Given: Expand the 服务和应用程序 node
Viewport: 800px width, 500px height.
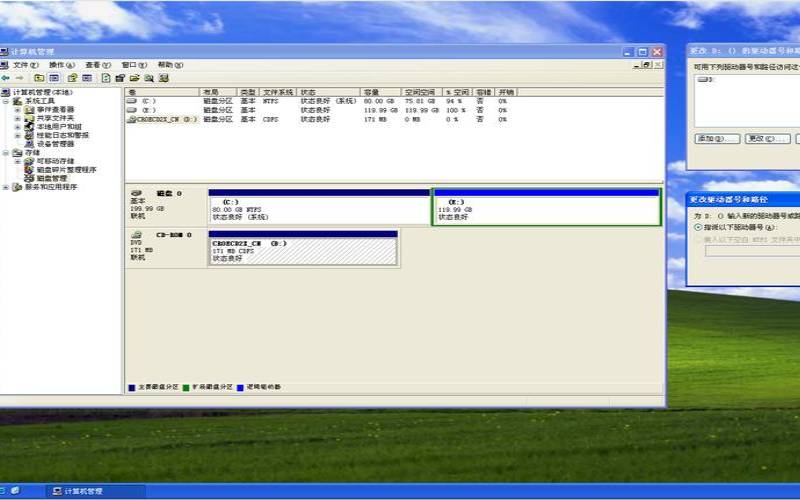Looking at the screenshot, I should tap(6, 187).
